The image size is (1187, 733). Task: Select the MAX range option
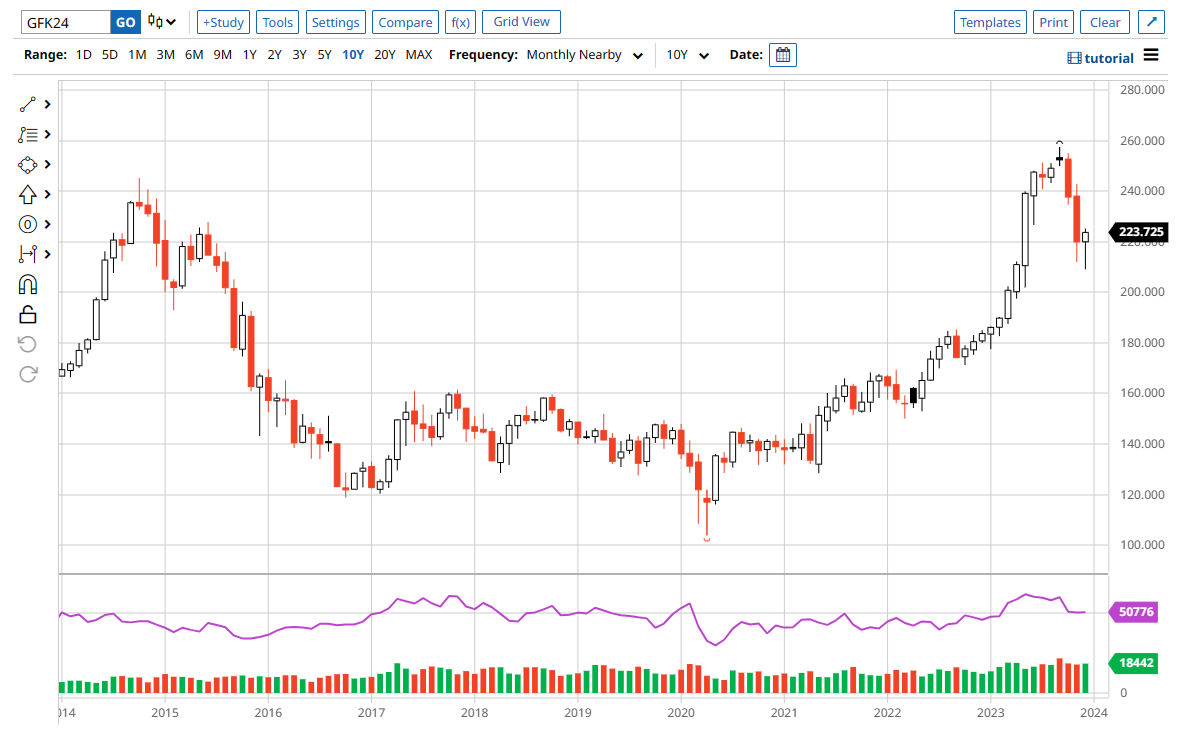(x=419, y=55)
